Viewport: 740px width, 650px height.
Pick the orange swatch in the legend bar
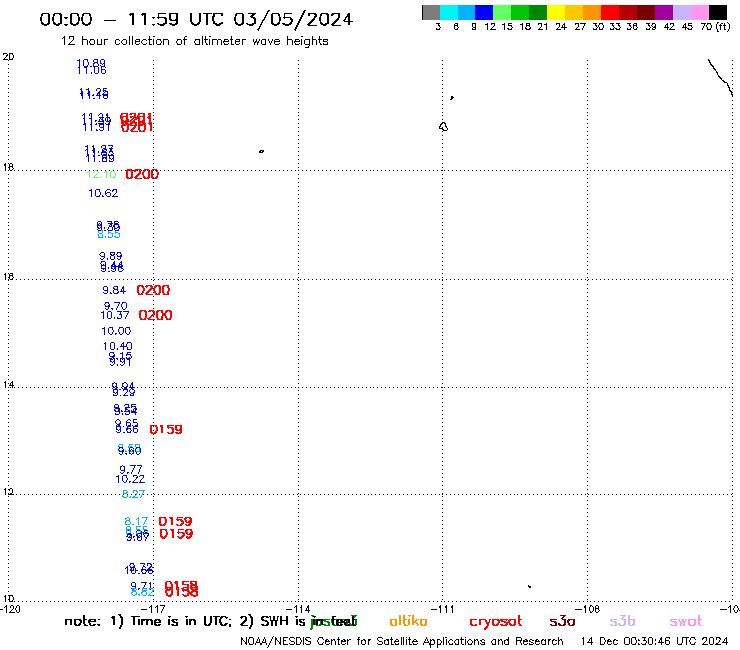(592, 12)
